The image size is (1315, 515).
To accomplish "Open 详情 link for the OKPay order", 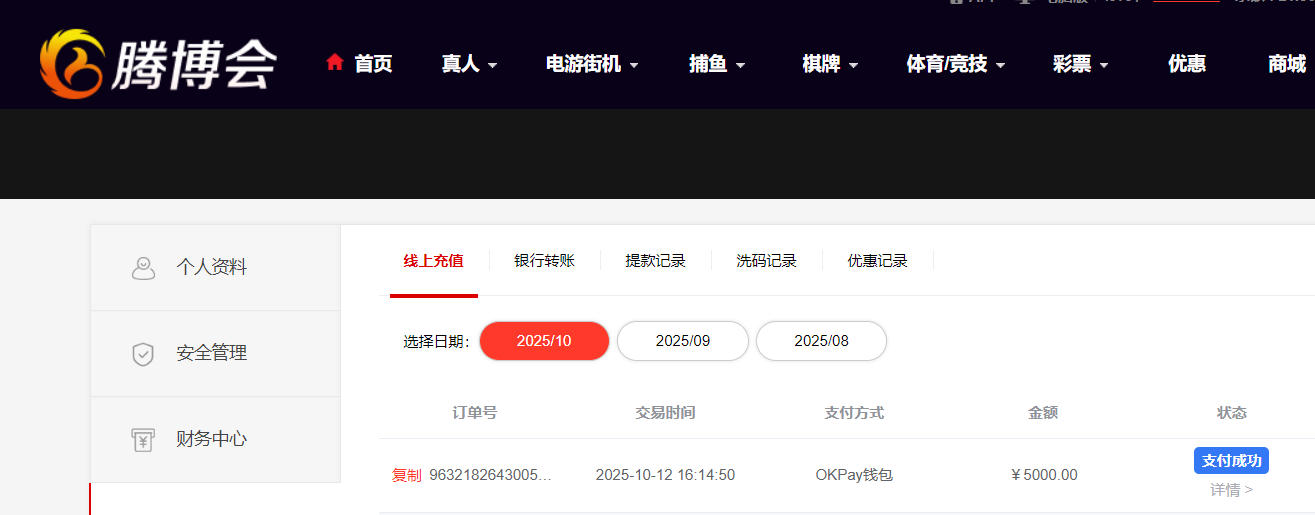I will point(1231,490).
